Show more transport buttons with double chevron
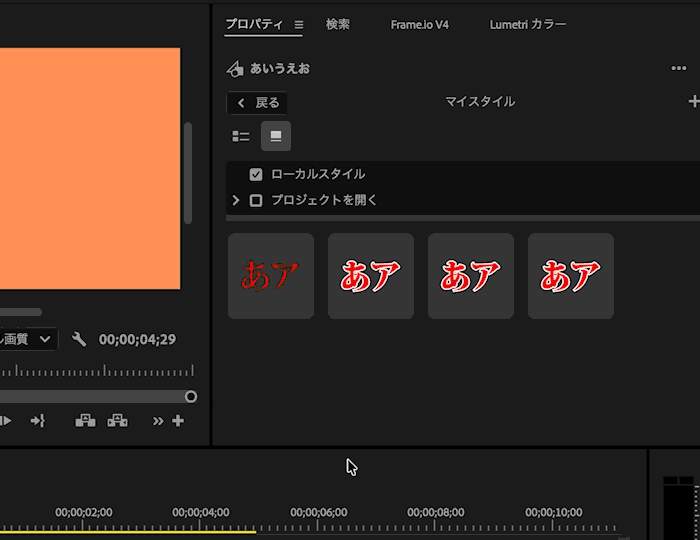The width and height of the screenshot is (700, 540). [158, 421]
